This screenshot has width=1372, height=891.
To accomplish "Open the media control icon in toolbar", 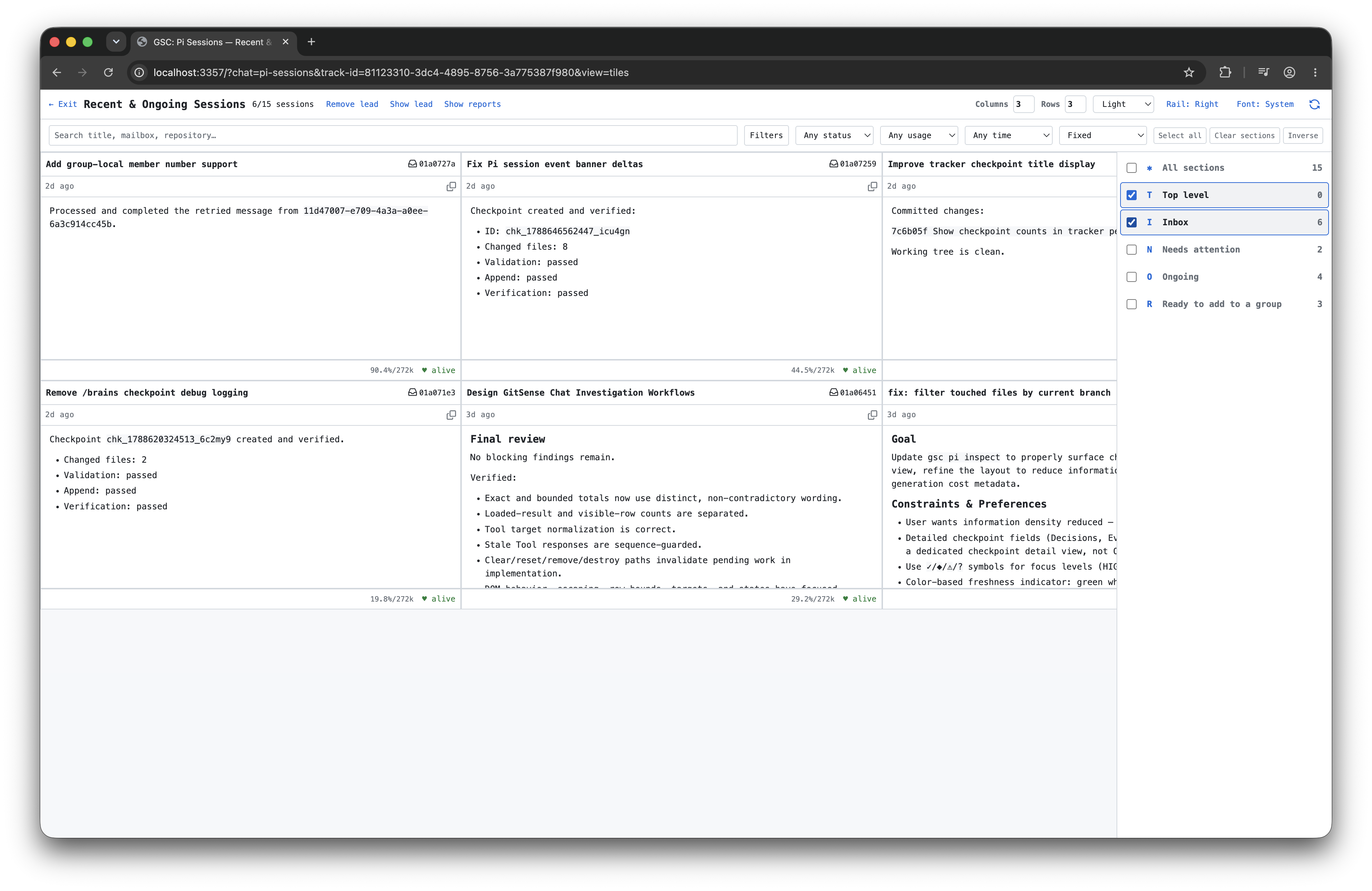I will (x=1264, y=72).
